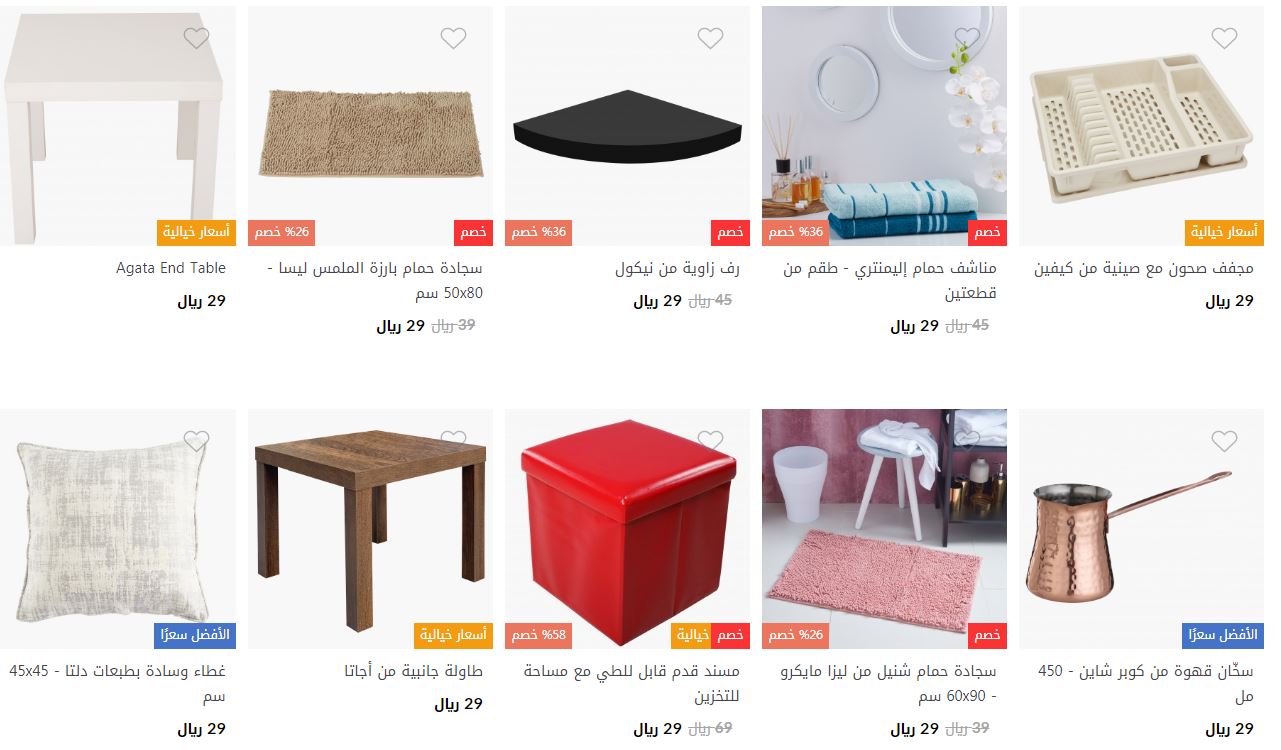
Task: Favorite the Agata End Table with heart icon
Action: pyautogui.click(x=196, y=38)
